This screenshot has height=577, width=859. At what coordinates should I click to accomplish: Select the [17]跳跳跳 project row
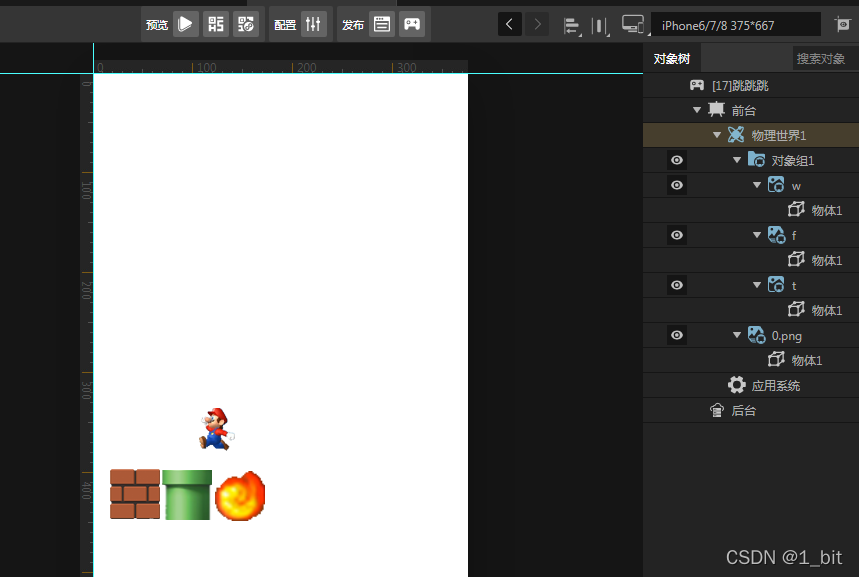pyautogui.click(x=751, y=85)
